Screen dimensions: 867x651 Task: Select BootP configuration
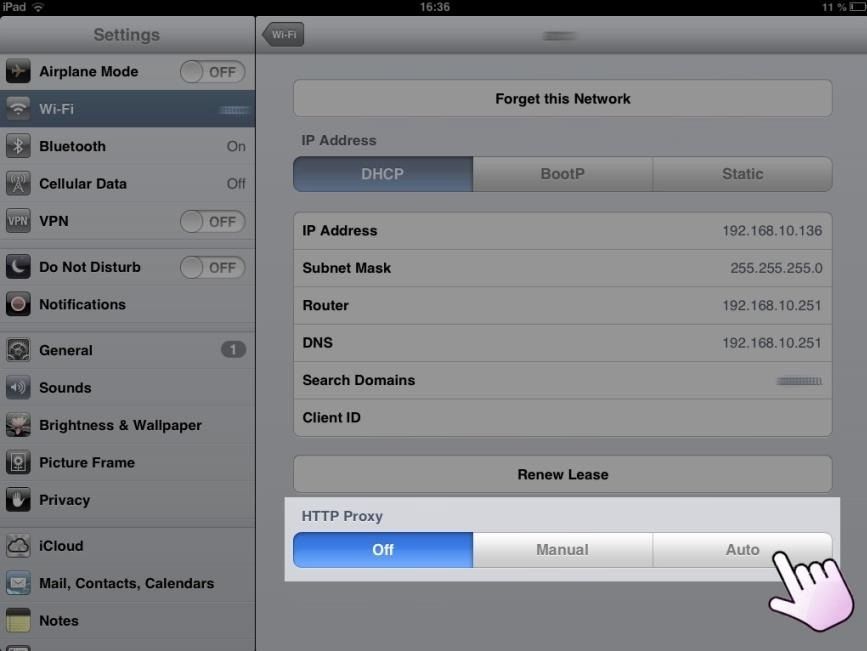562,173
